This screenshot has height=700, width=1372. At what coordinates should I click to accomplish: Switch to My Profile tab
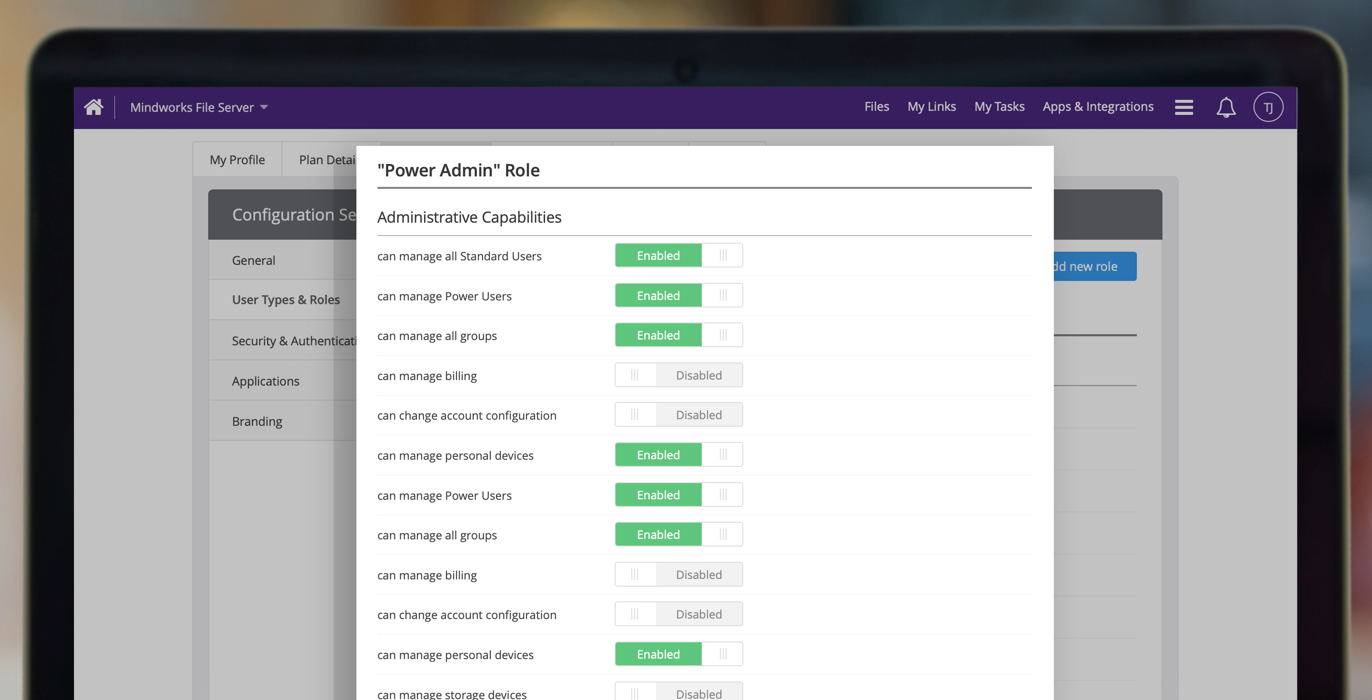point(237,160)
